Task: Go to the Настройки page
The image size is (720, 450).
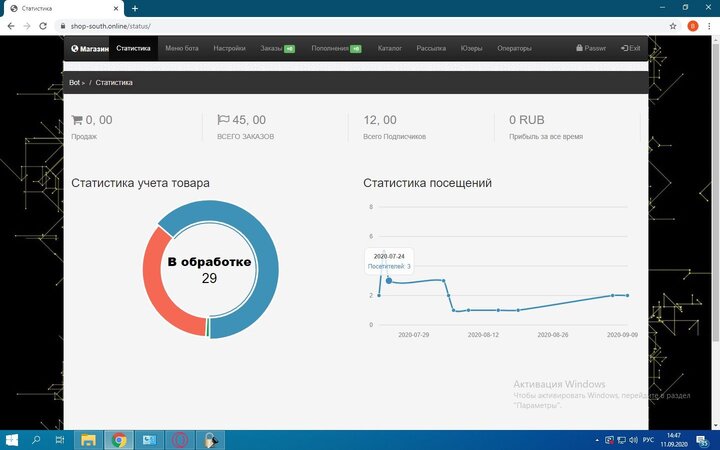Action: pyautogui.click(x=229, y=48)
